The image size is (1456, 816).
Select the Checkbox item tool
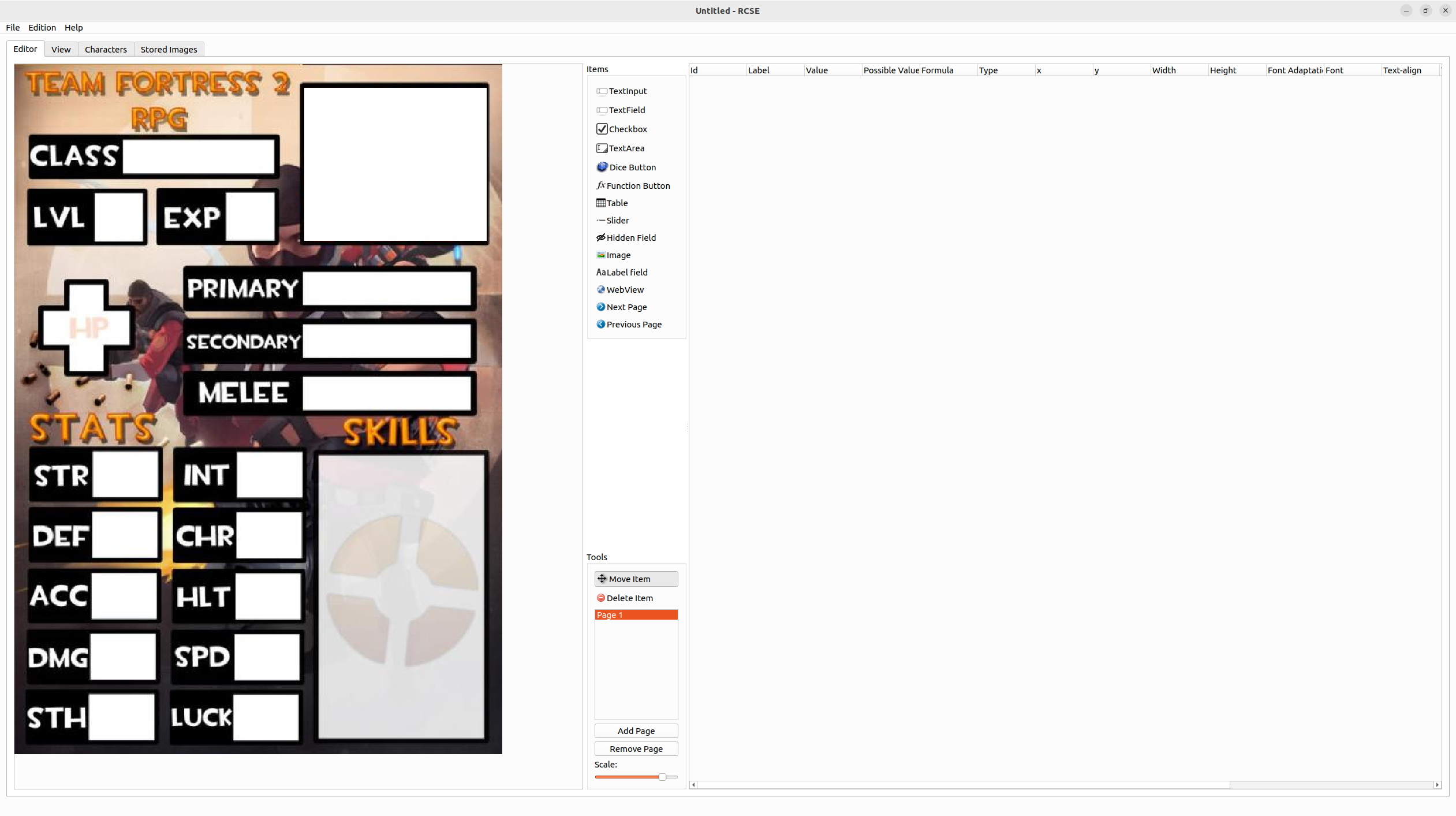click(627, 129)
